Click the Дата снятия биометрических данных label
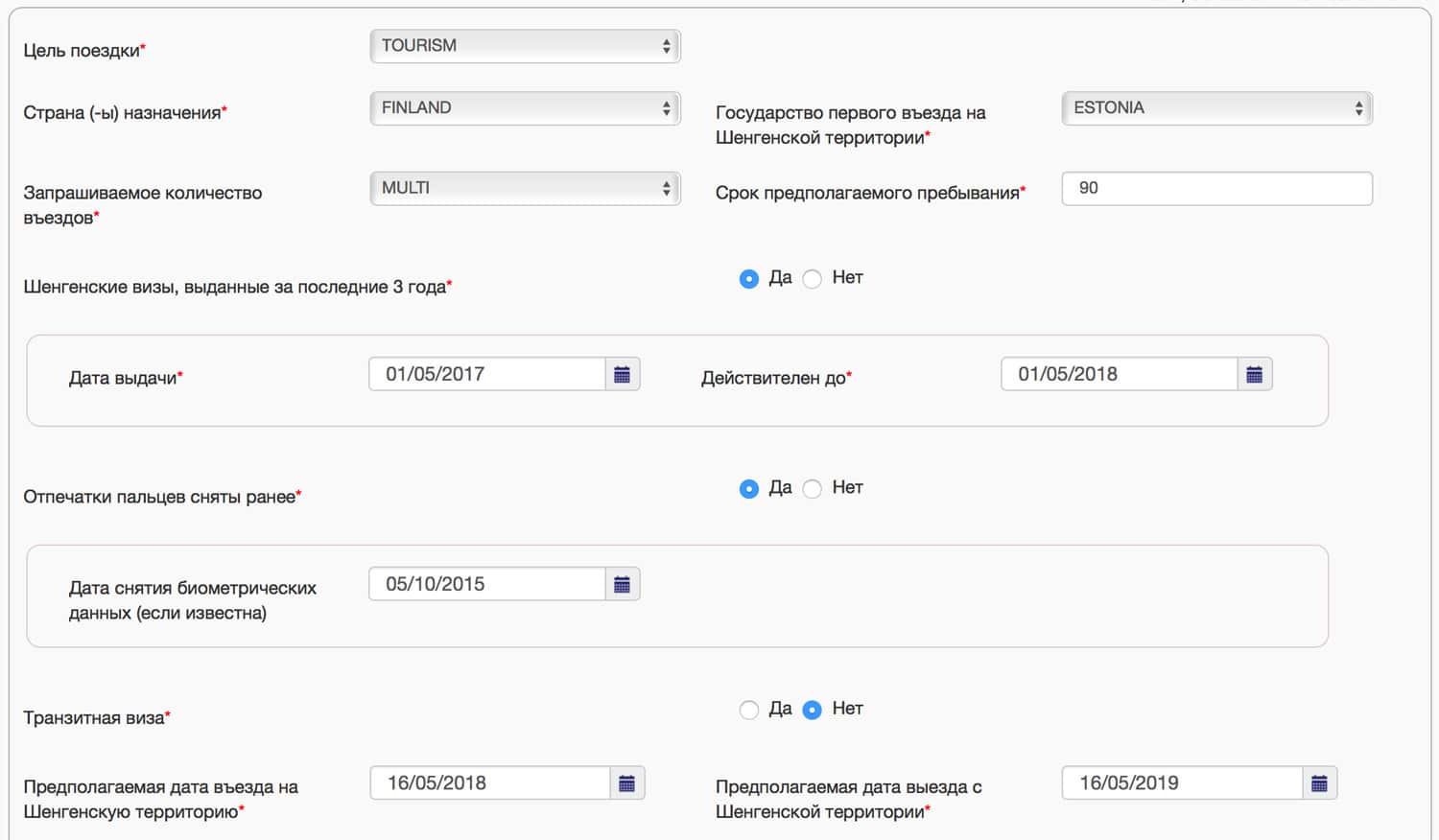This screenshot has height=840, width=1439. pyautogui.click(x=193, y=600)
